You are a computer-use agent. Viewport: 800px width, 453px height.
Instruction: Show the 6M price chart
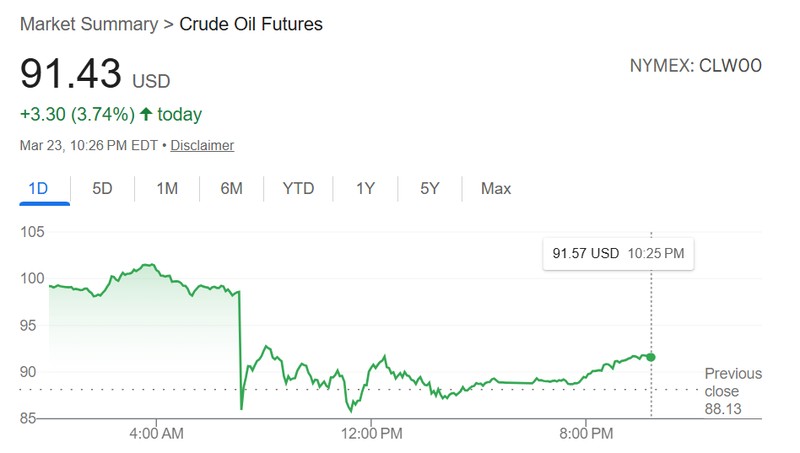point(231,188)
